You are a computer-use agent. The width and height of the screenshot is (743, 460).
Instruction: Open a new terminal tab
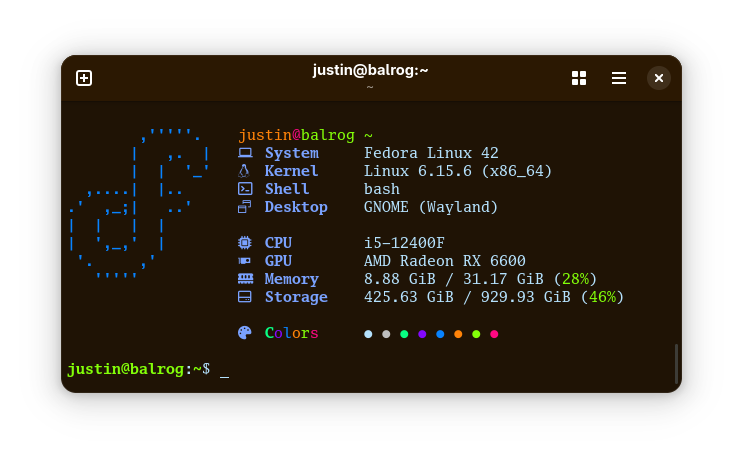[84, 78]
